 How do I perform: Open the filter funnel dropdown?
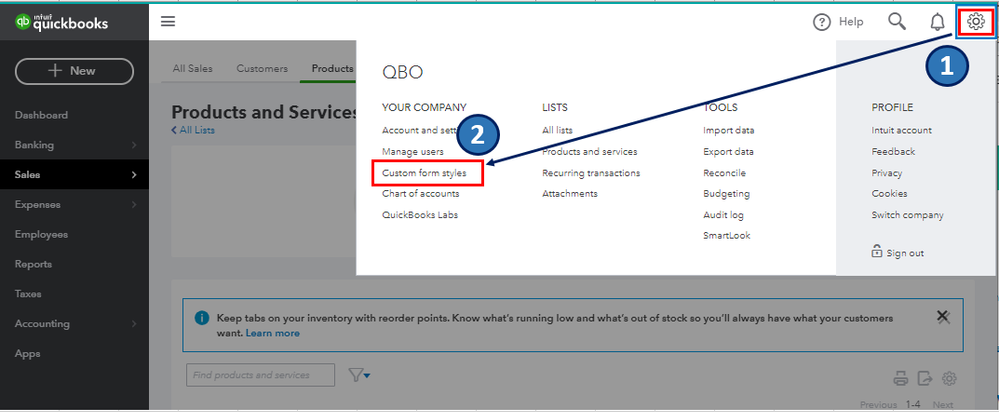360,375
